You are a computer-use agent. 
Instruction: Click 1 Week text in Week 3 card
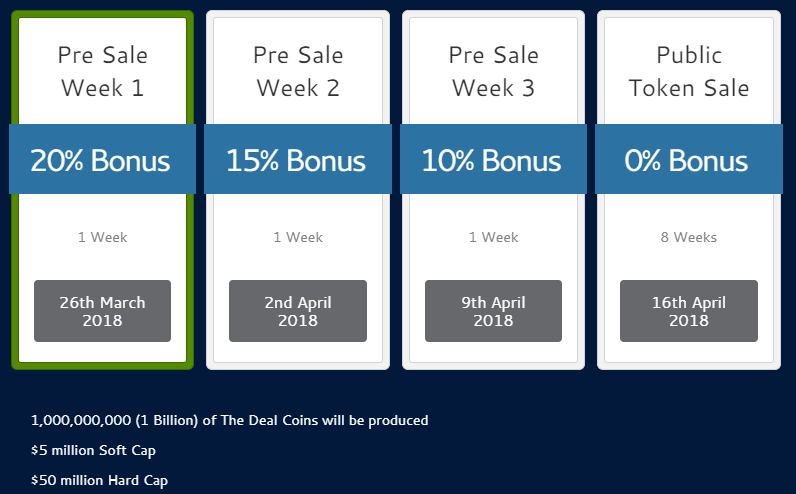point(493,237)
